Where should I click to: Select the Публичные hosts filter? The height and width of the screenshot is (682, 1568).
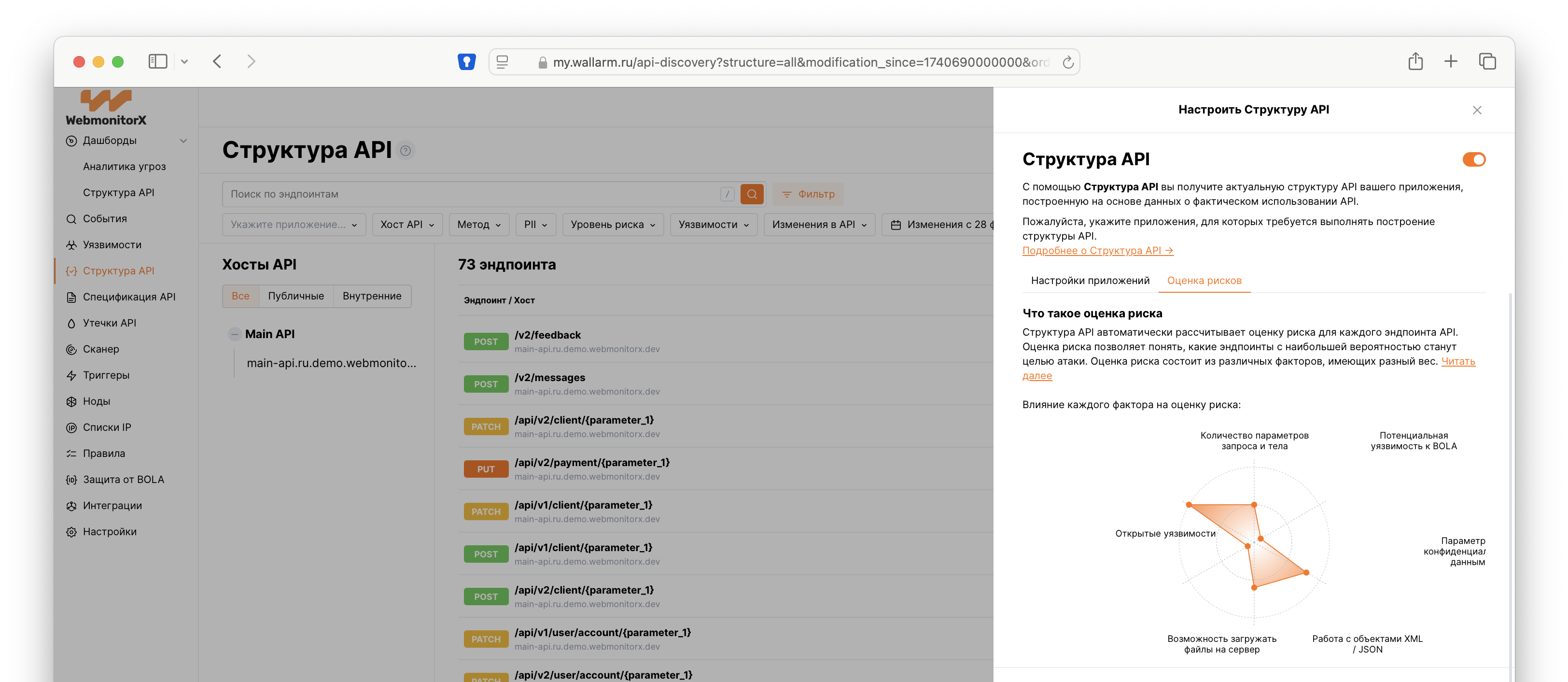(296, 296)
